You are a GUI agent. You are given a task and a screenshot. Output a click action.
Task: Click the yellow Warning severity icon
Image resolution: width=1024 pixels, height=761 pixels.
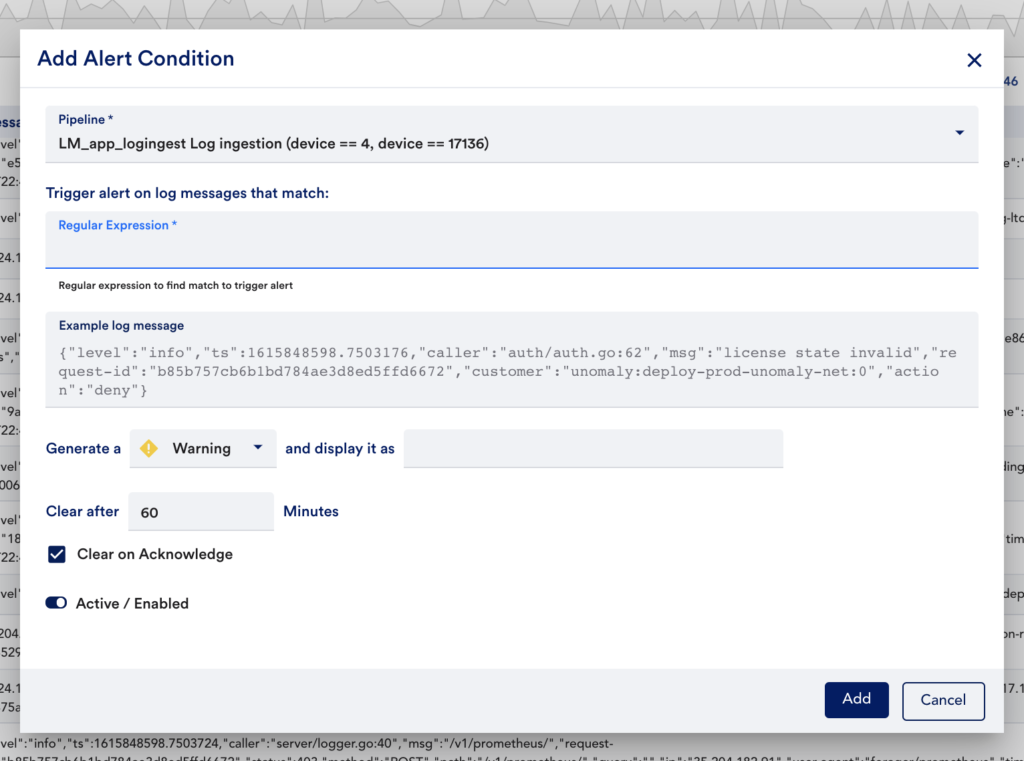[x=149, y=448]
